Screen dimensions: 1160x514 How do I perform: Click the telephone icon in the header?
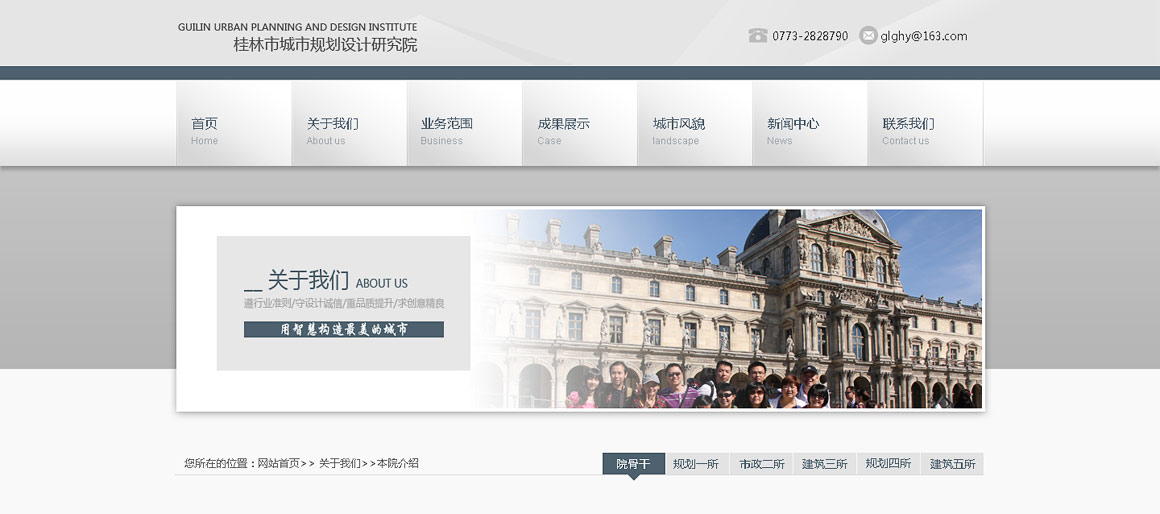(x=757, y=36)
